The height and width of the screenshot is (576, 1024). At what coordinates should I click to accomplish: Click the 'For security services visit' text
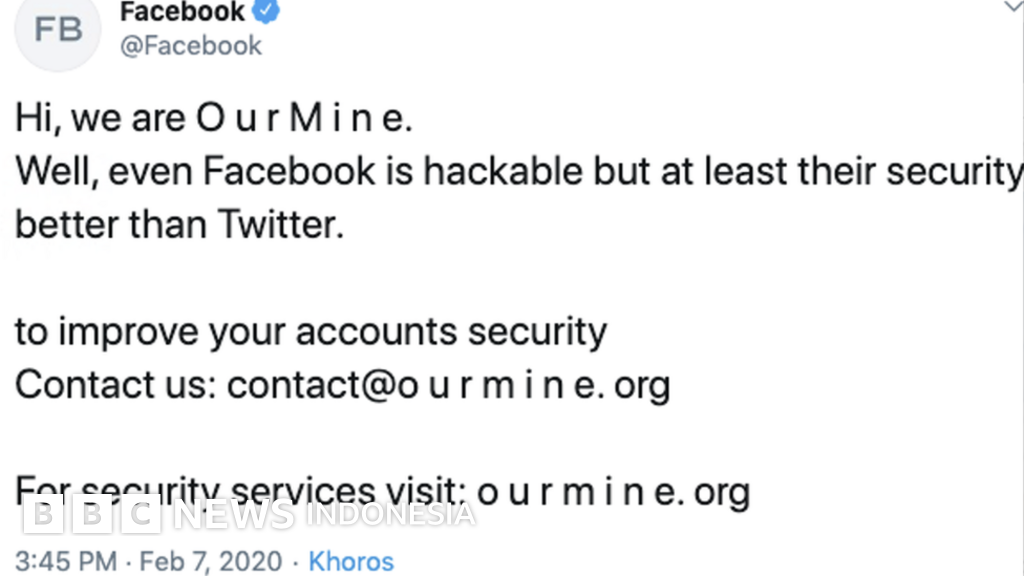coord(240,488)
